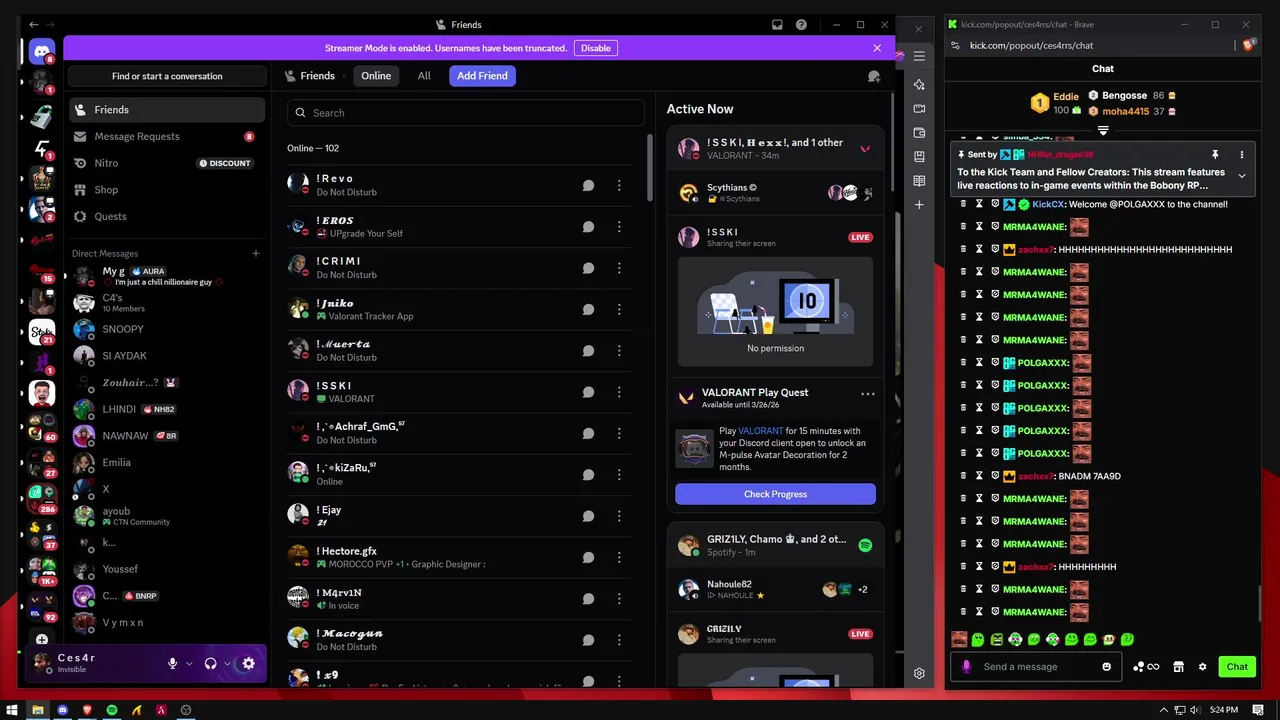Open File Explorer from the taskbar
This screenshot has height=720, width=1280.
pos(37,710)
